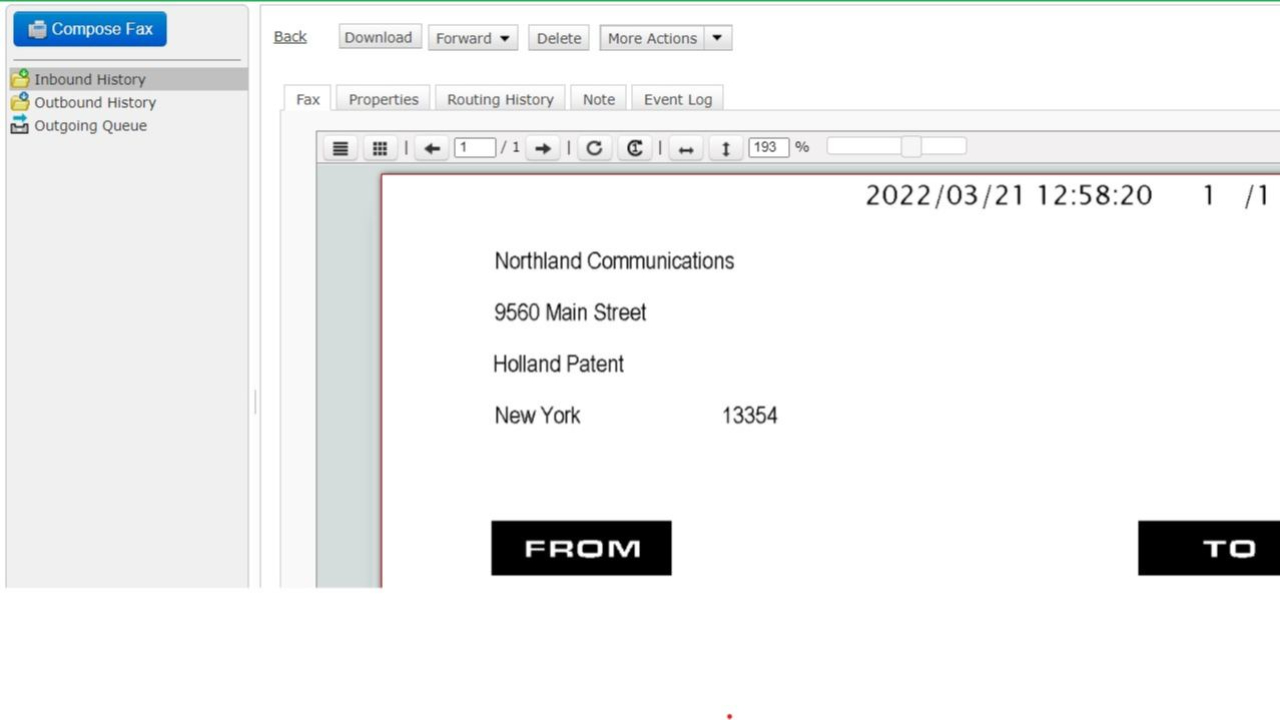Open the Routing History tab

pyautogui.click(x=500, y=99)
